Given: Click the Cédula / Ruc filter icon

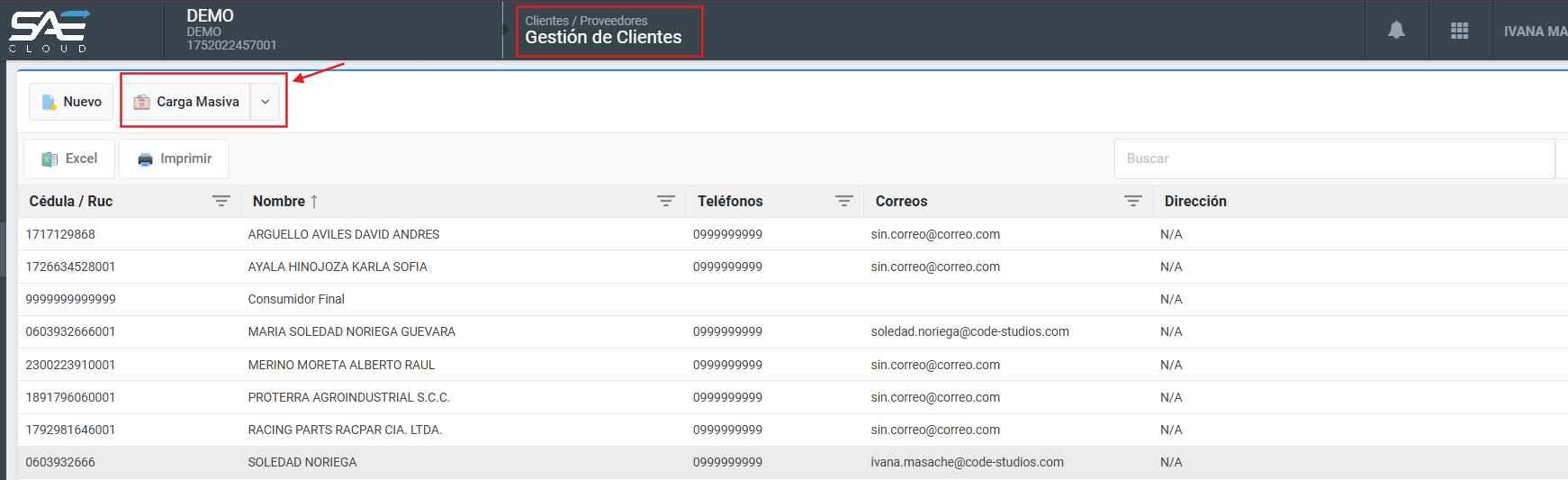Looking at the screenshot, I should (x=221, y=201).
